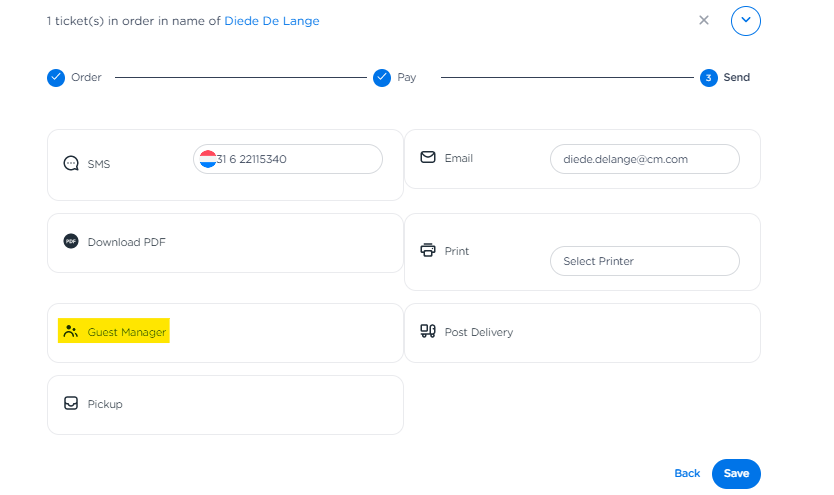
Task: Click the Guest Manager people icon
Action: point(70,332)
